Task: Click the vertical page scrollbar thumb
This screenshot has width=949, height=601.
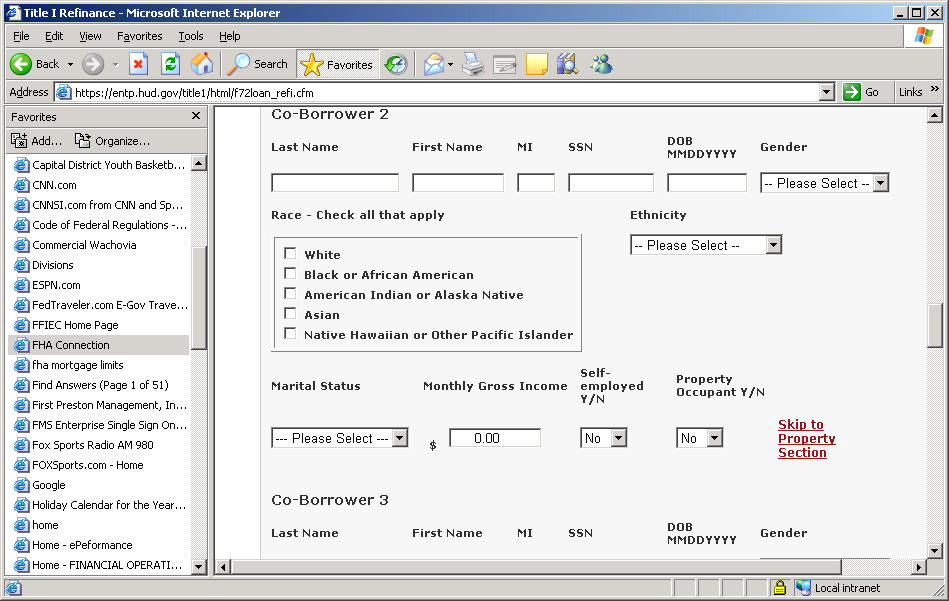Action: pyautogui.click(x=935, y=324)
